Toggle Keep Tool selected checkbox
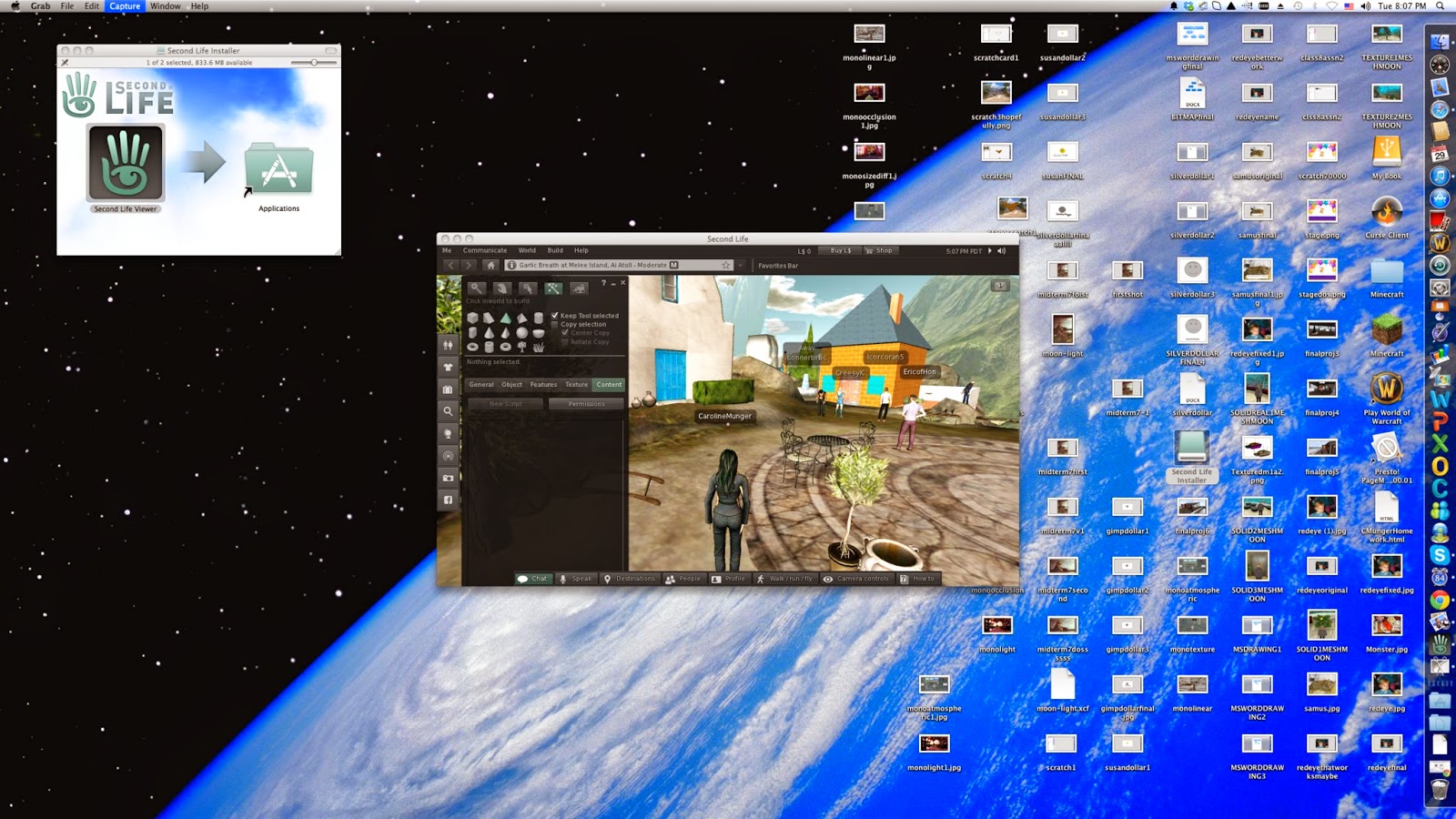 pos(554,316)
